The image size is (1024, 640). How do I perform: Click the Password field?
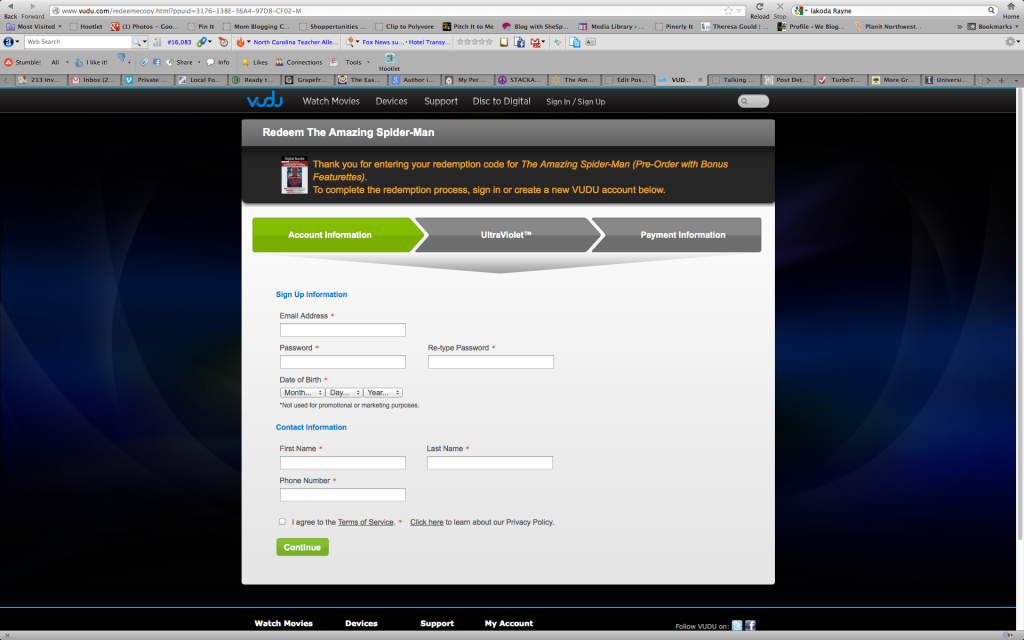(343, 362)
